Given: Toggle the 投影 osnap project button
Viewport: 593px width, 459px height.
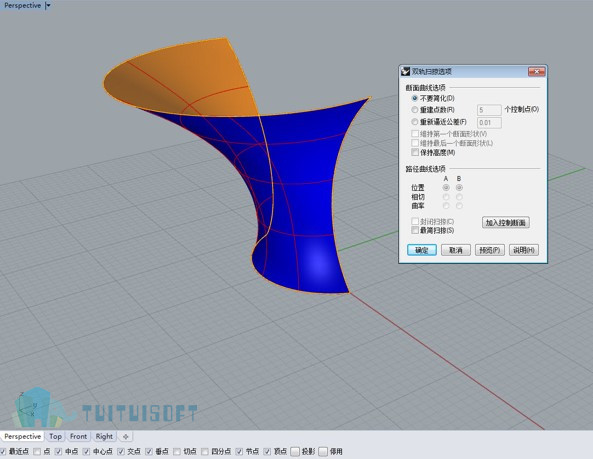Looking at the screenshot, I should coord(295,451).
